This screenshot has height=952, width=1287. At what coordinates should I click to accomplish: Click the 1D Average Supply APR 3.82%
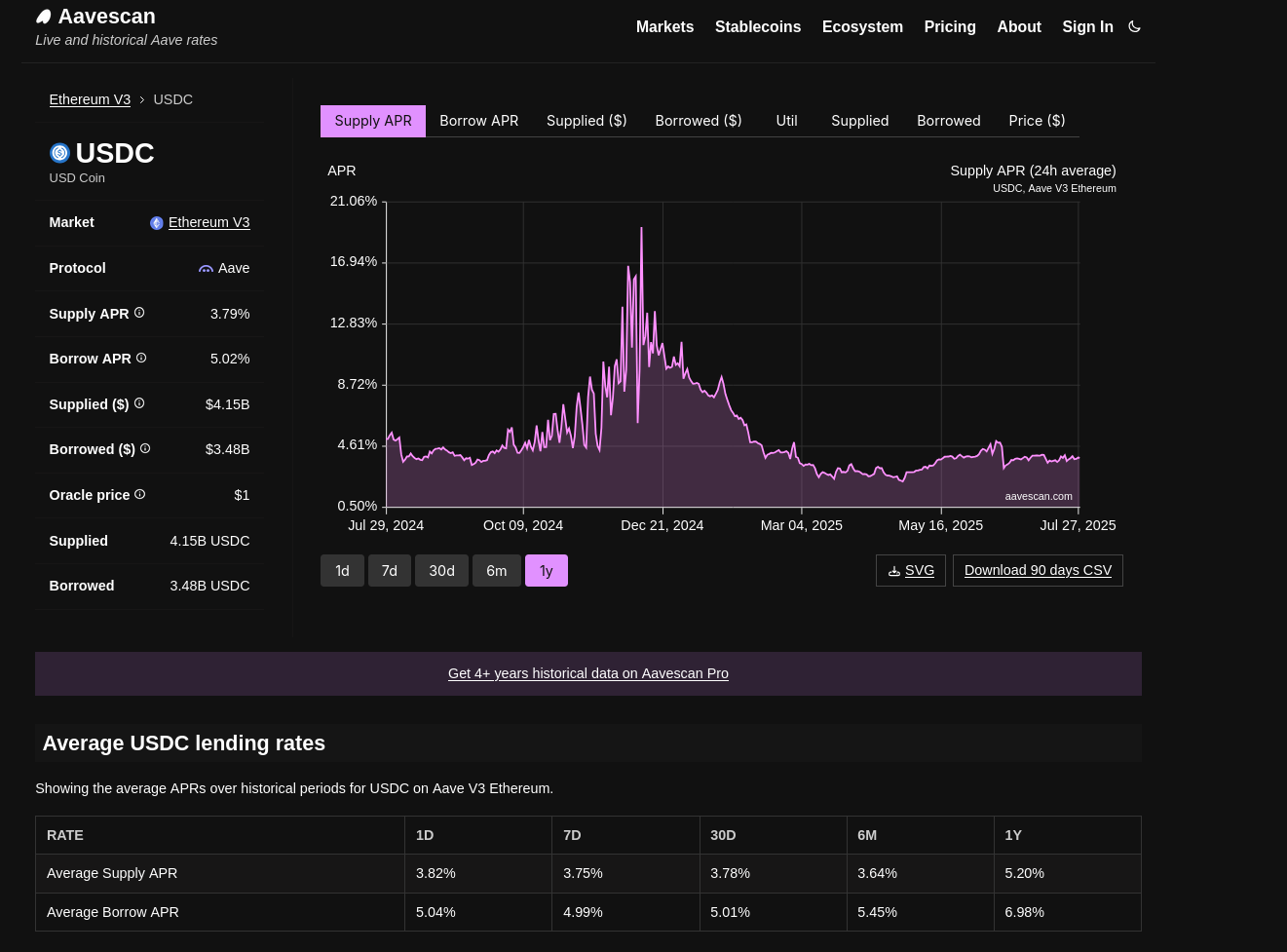click(435, 873)
